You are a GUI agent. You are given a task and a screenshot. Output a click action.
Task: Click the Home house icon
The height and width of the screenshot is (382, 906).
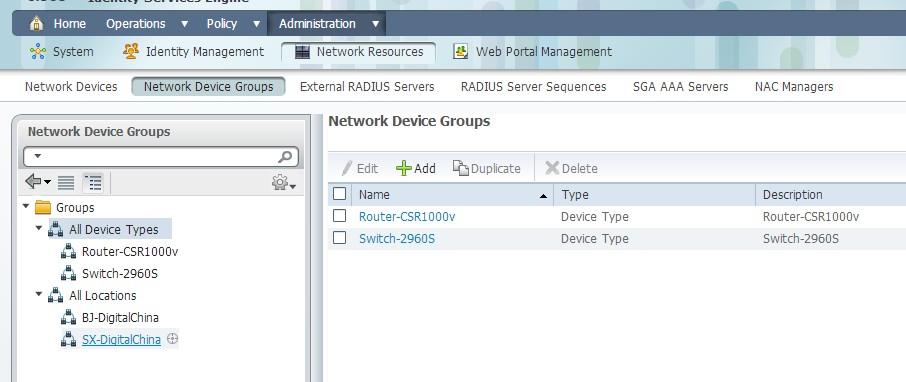(x=36, y=24)
